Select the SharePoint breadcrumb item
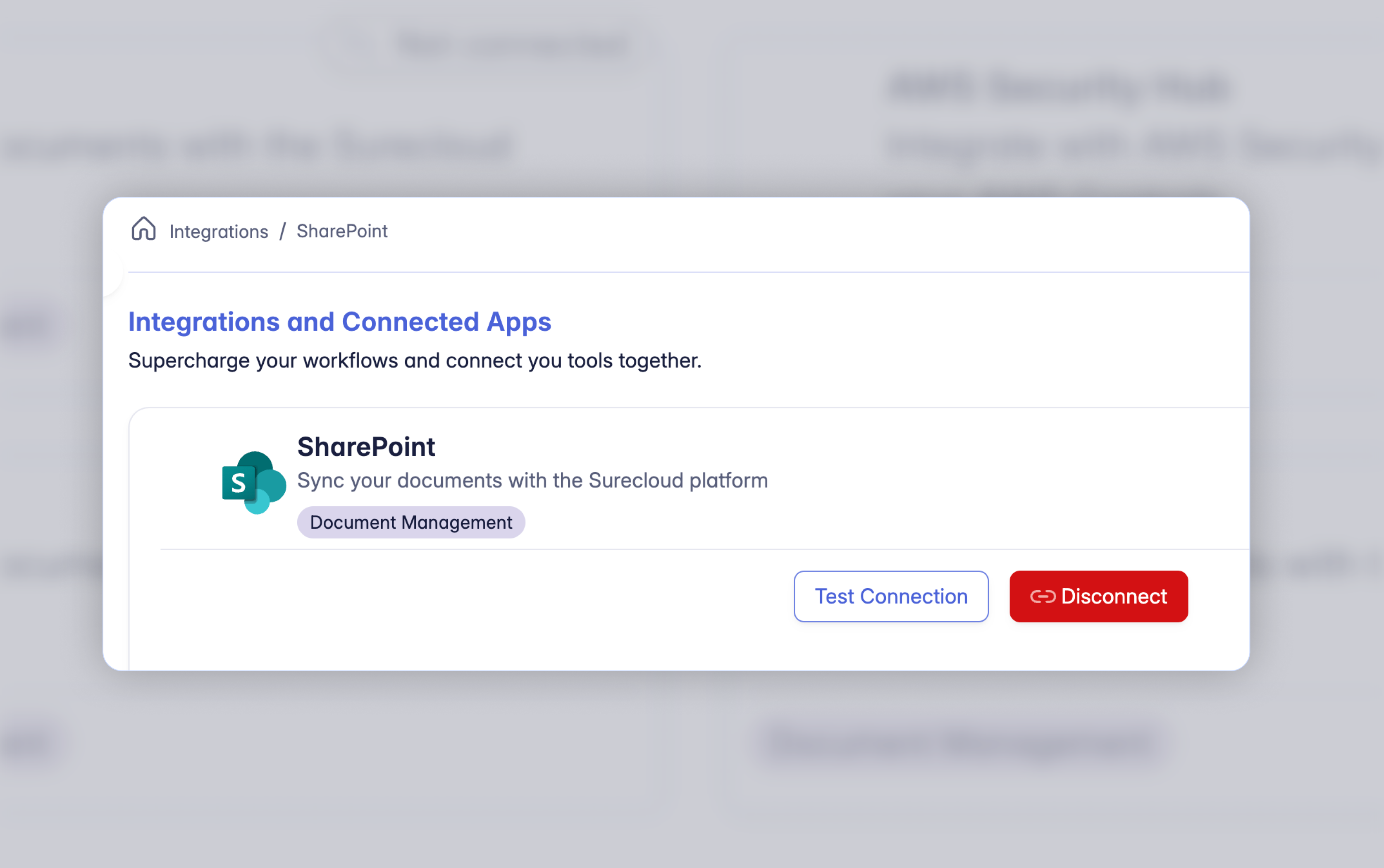 tap(342, 231)
